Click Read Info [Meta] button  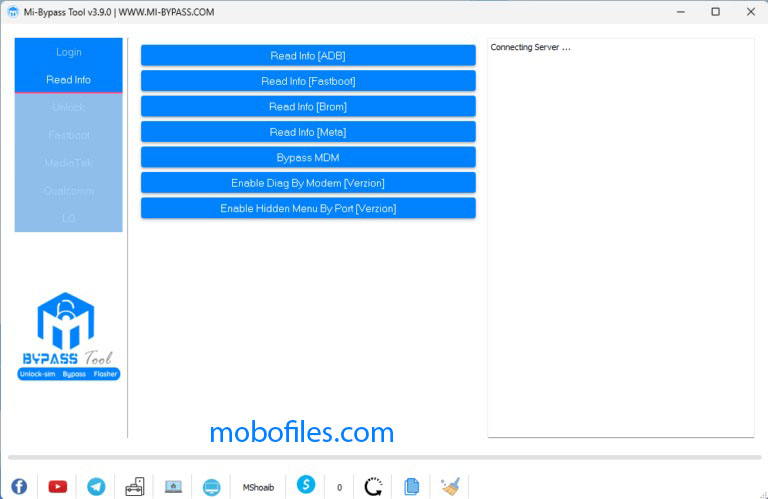coord(308,132)
